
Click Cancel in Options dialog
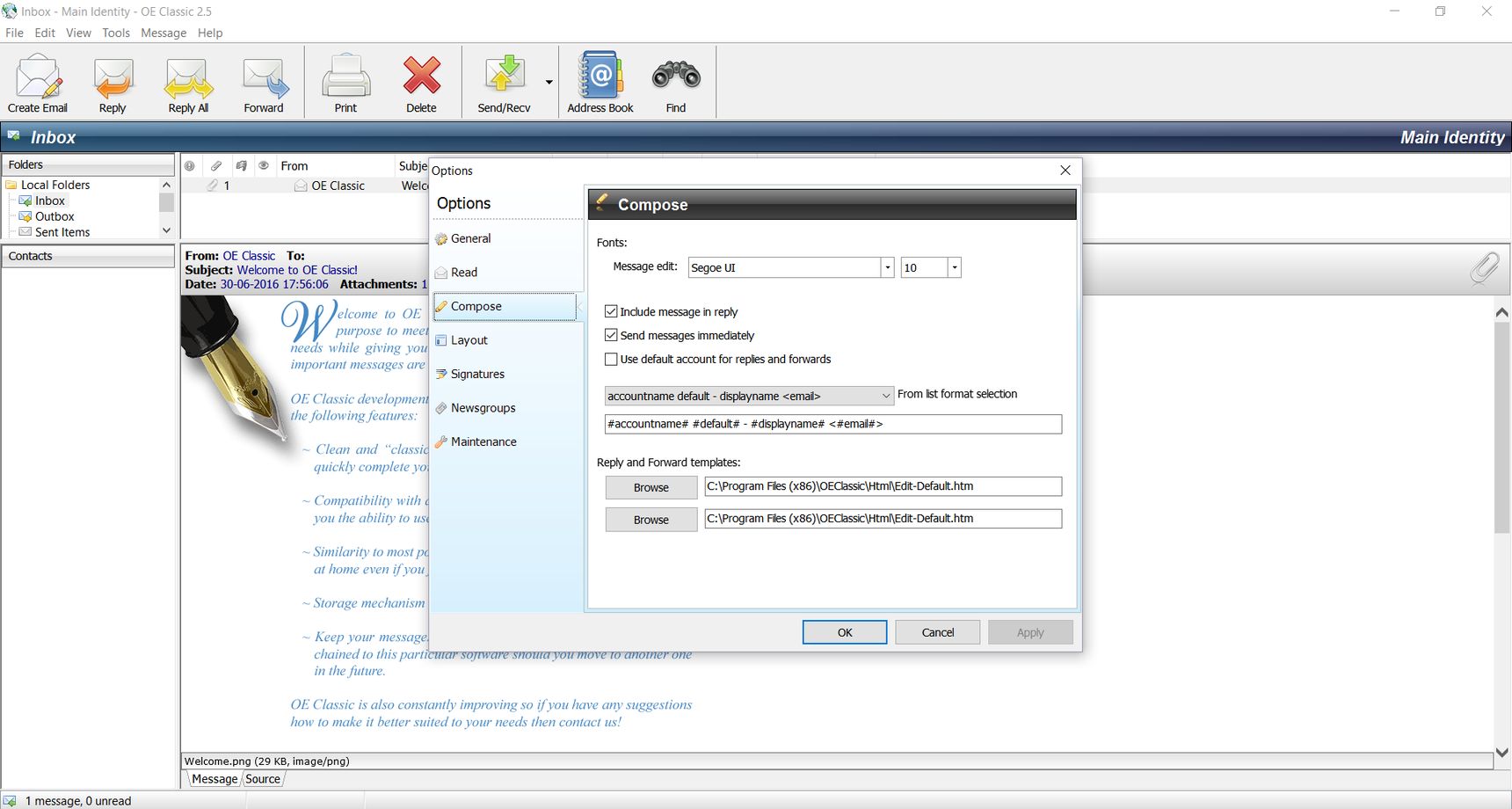[938, 632]
